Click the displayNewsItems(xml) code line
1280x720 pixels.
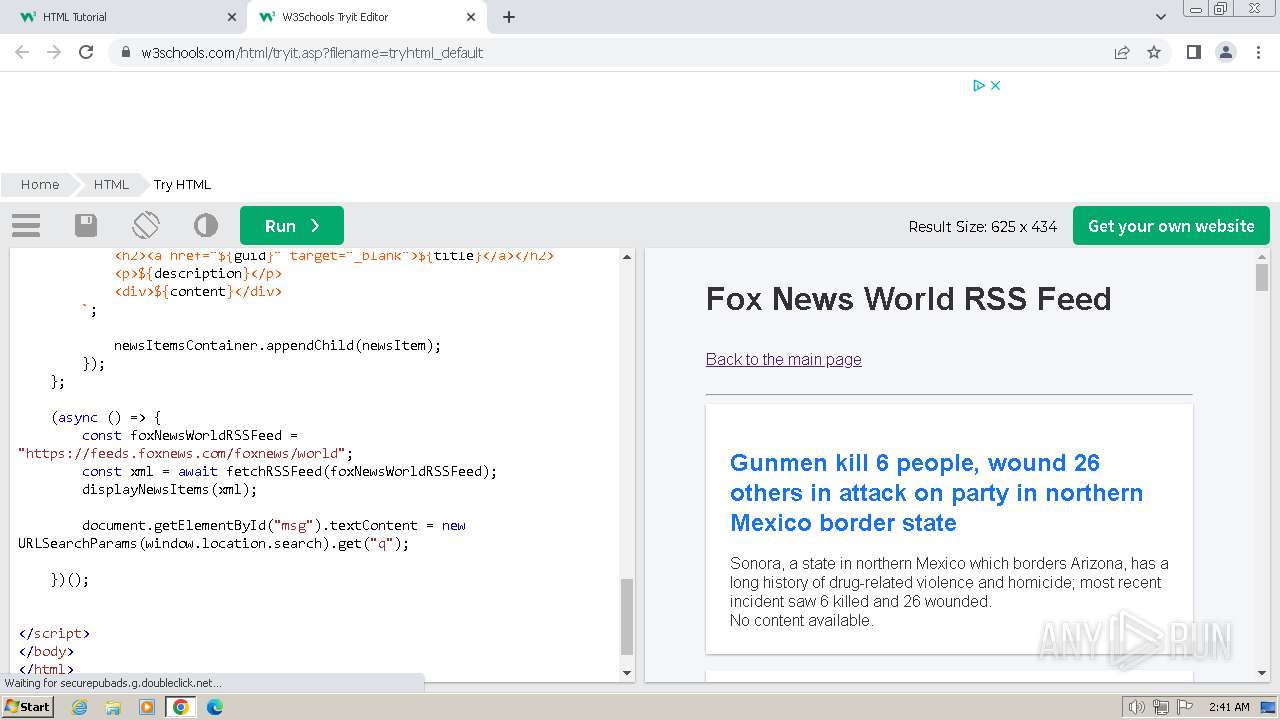pos(169,489)
